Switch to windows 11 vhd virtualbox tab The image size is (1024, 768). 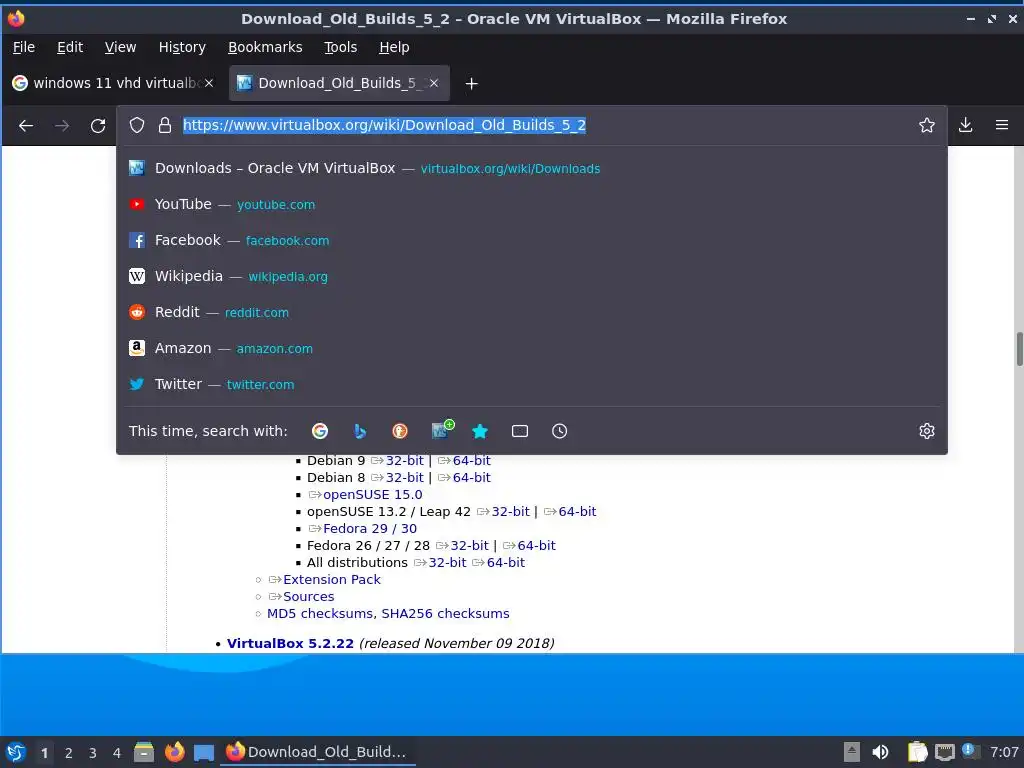pos(112,83)
